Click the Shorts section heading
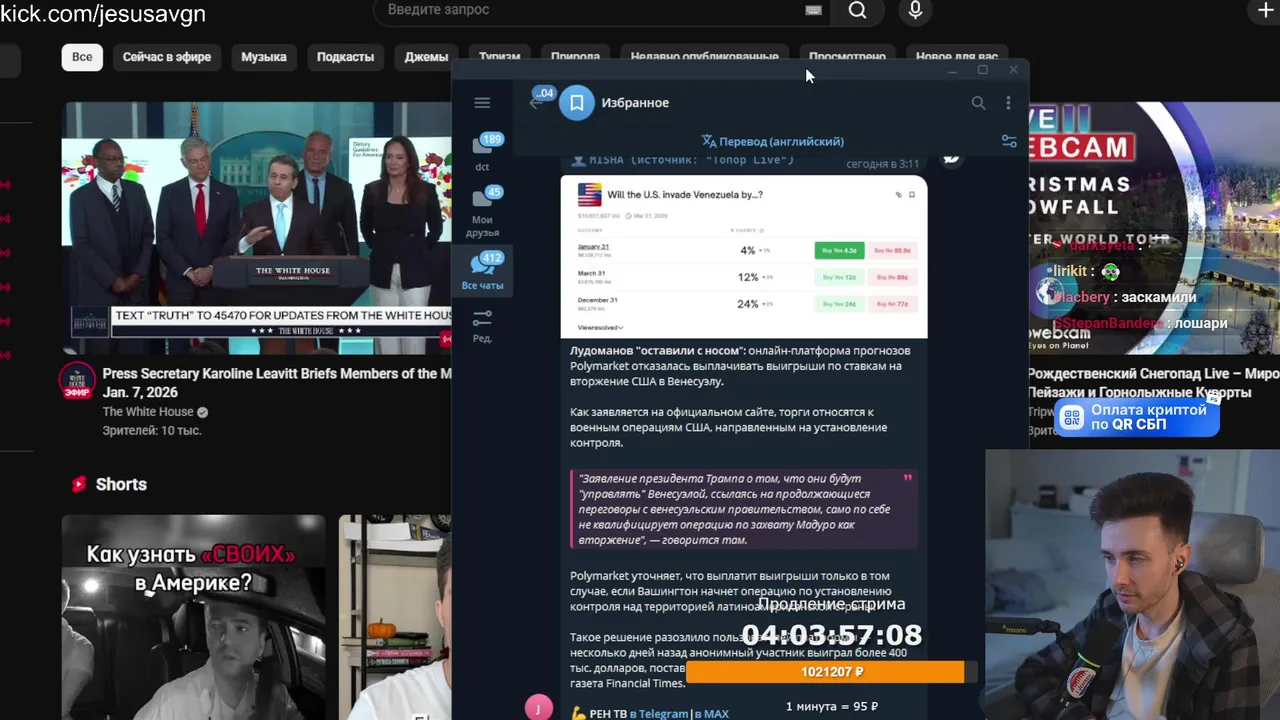This screenshot has height=720, width=1280. [121, 484]
